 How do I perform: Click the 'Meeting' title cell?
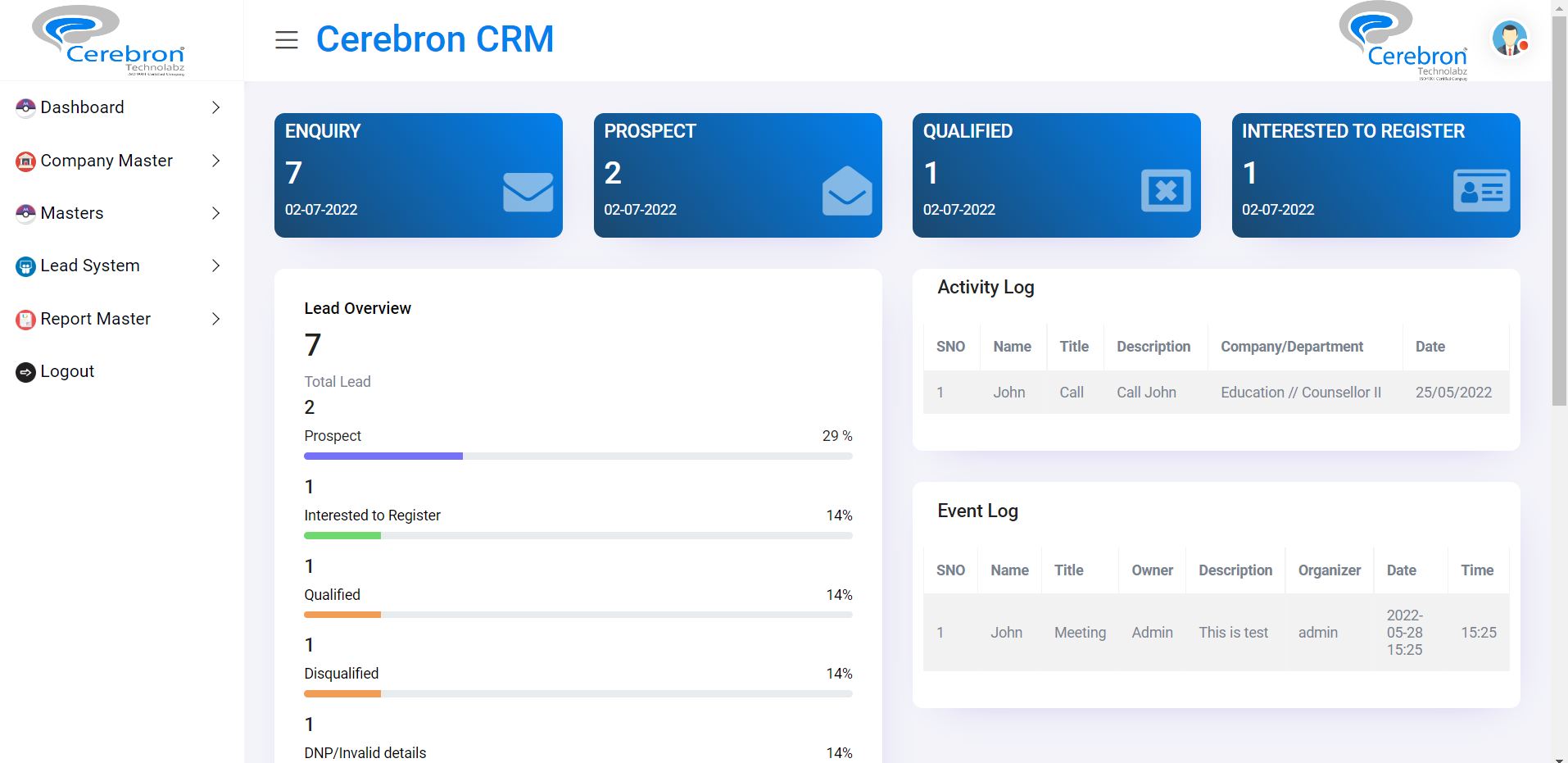[x=1080, y=633]
